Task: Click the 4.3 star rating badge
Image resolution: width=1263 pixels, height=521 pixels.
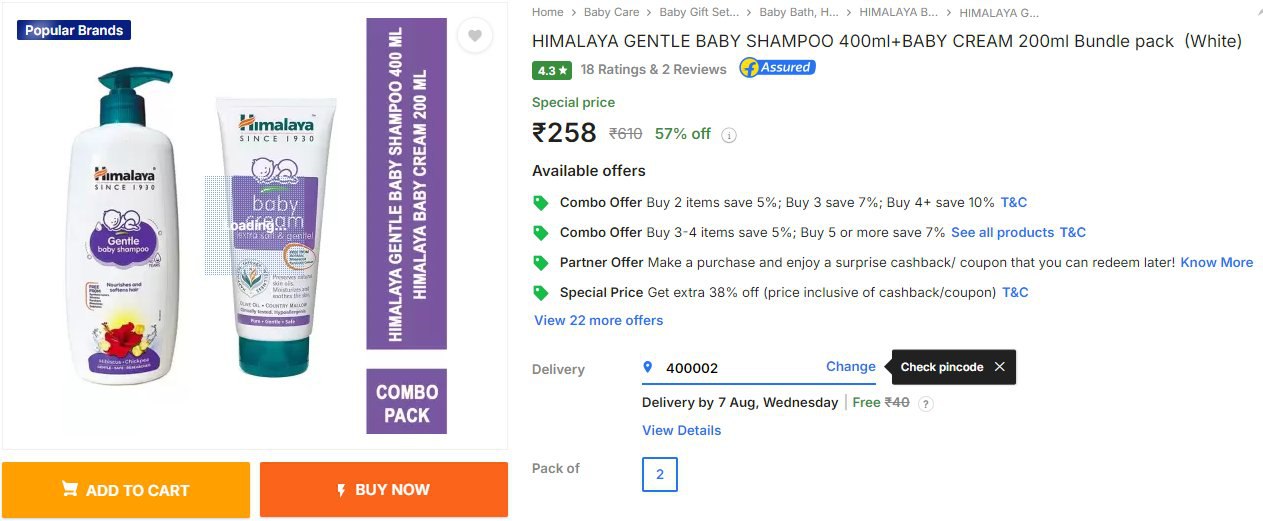Action: pos(552,70)
